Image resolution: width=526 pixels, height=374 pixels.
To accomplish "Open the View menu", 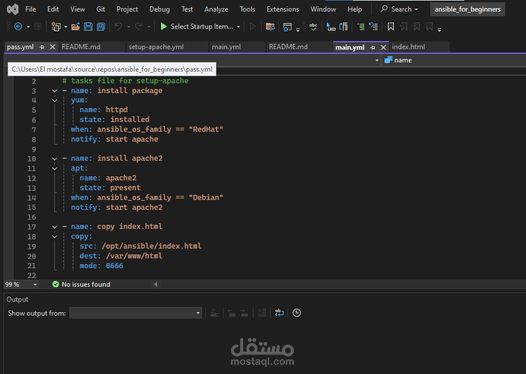I will [77, 9].
